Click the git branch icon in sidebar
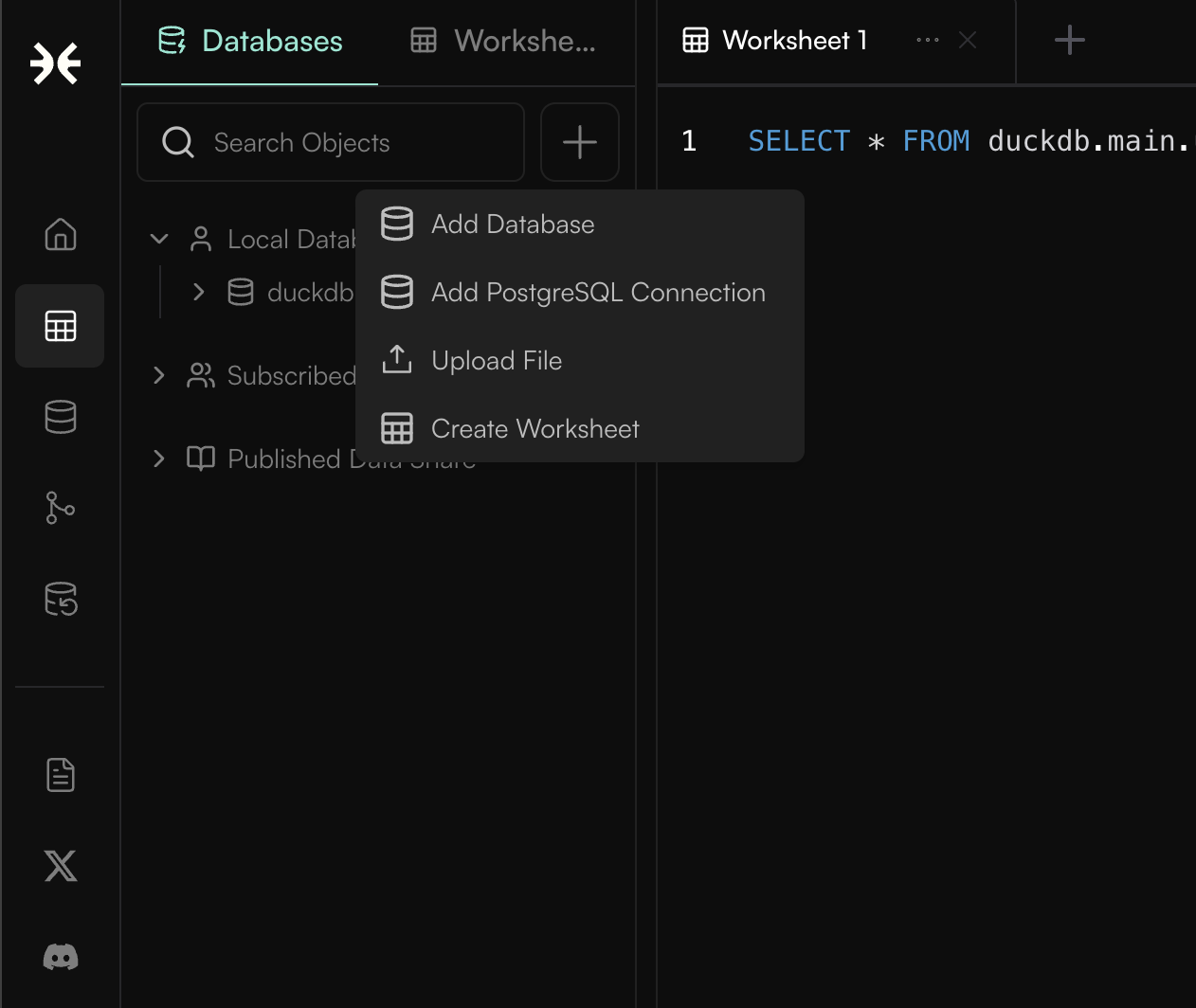The height and width of the screenshot is (1008, 1196). (61, 508)
